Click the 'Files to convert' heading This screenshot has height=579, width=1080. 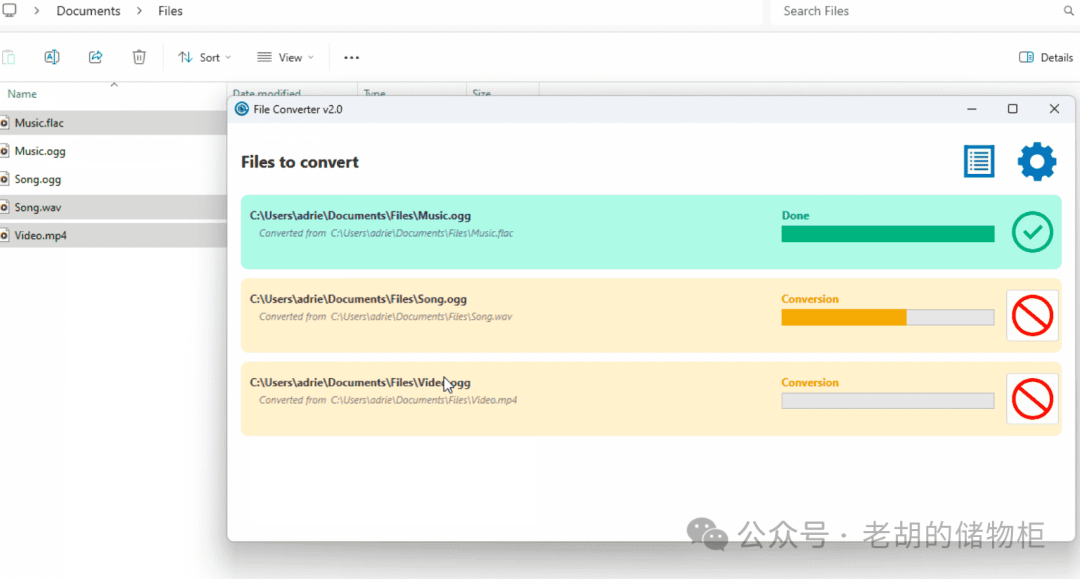(300, 162)
